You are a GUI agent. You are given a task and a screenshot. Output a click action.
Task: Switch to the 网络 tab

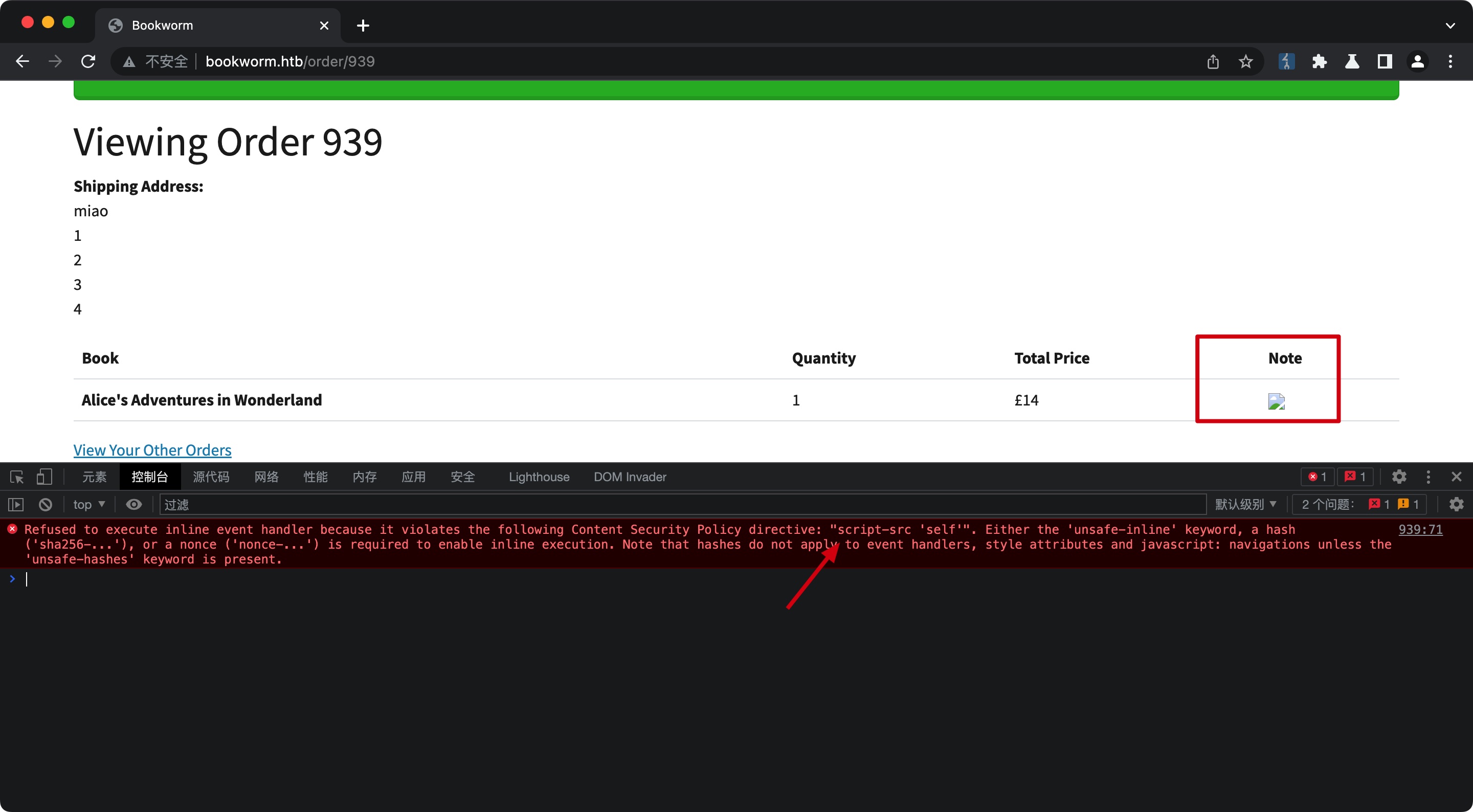[266, 477]
